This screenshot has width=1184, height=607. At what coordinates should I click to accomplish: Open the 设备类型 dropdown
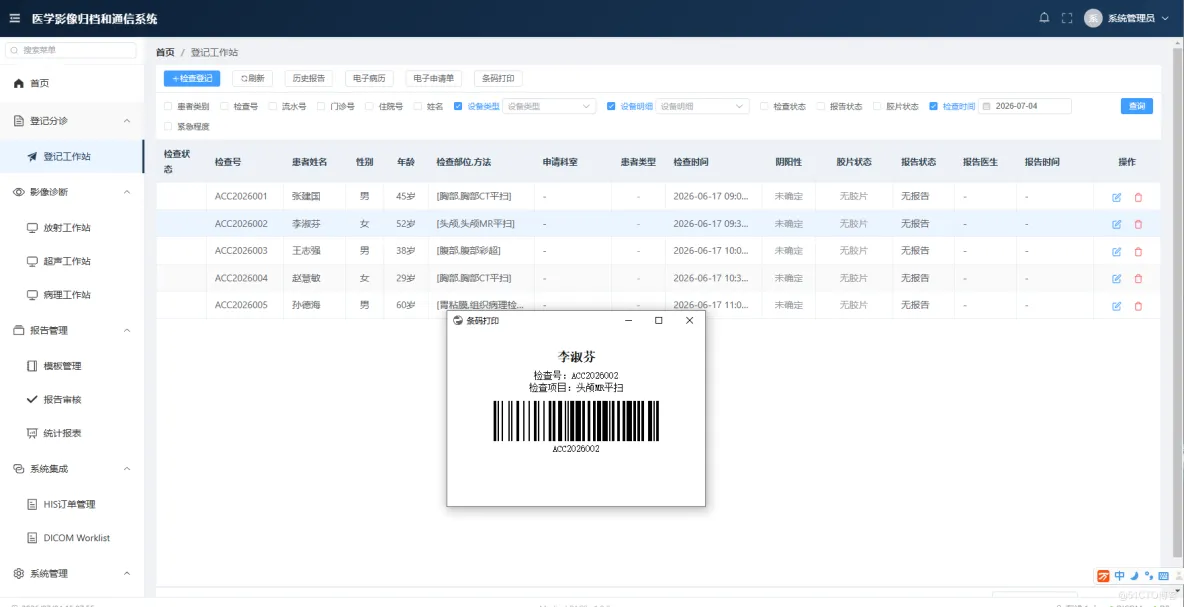549,106
